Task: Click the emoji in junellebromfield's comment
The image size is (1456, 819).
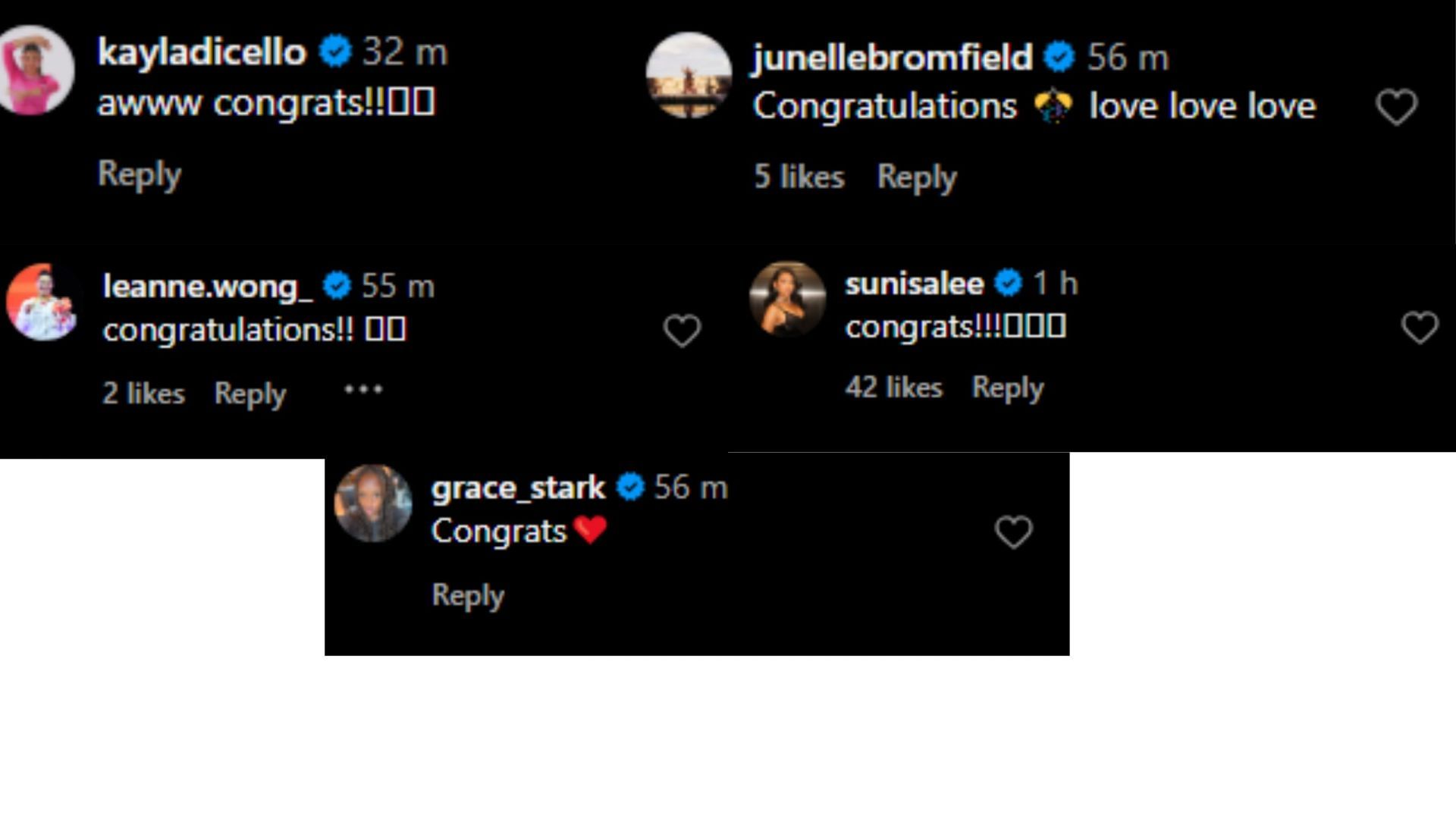Action: coord(1054,105)
